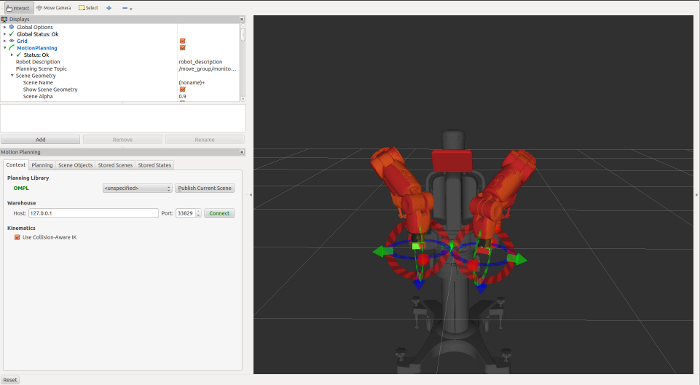This screenshot has width=700, height=385.
Task: Click the Reset button at bottom
Action: tap(10, 380)
